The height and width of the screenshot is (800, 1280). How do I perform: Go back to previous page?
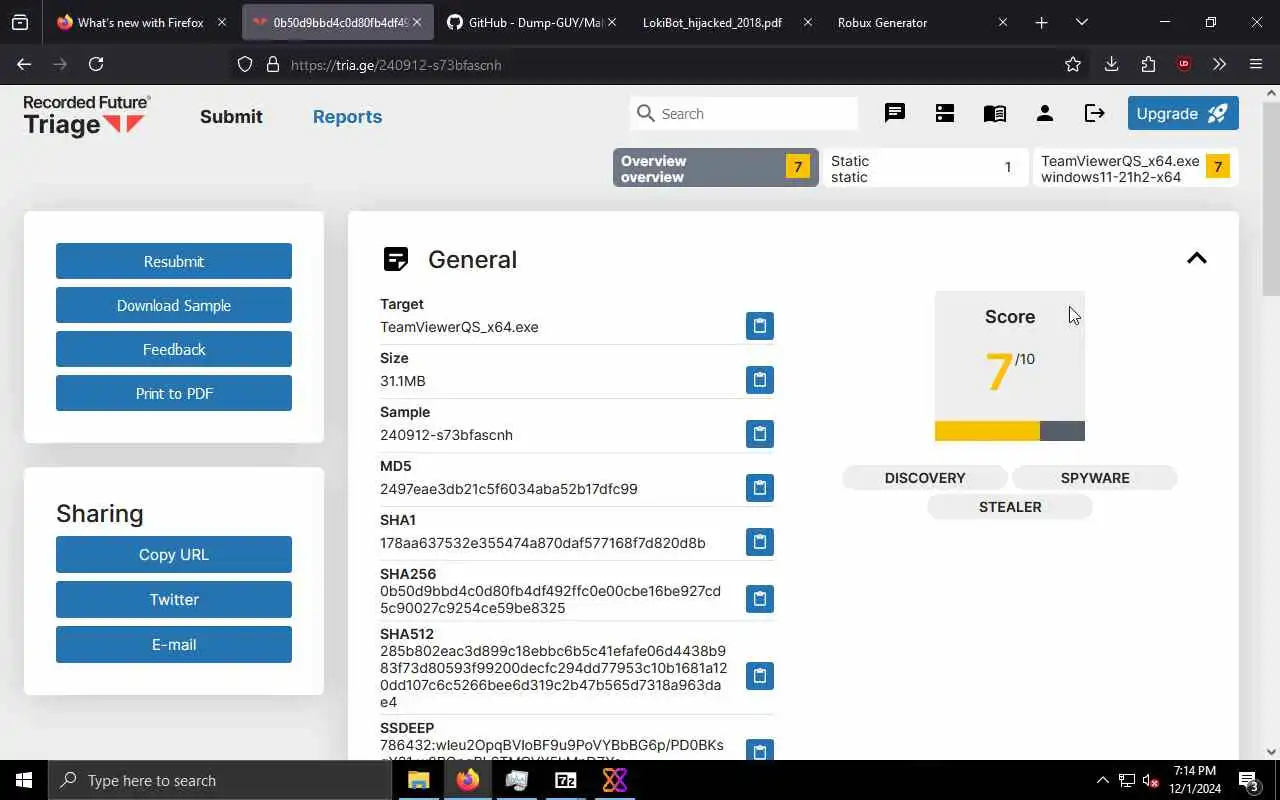[x=24, y=64]
